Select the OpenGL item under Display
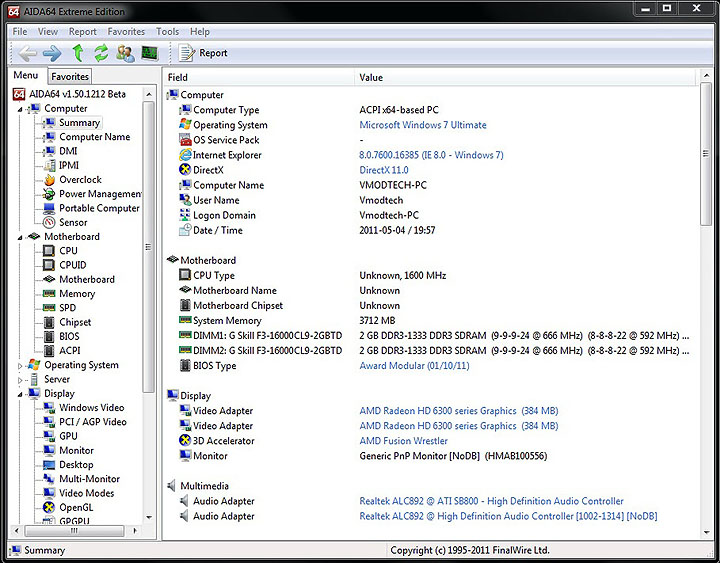The image size is (720, 563). [x=76, y=508]
